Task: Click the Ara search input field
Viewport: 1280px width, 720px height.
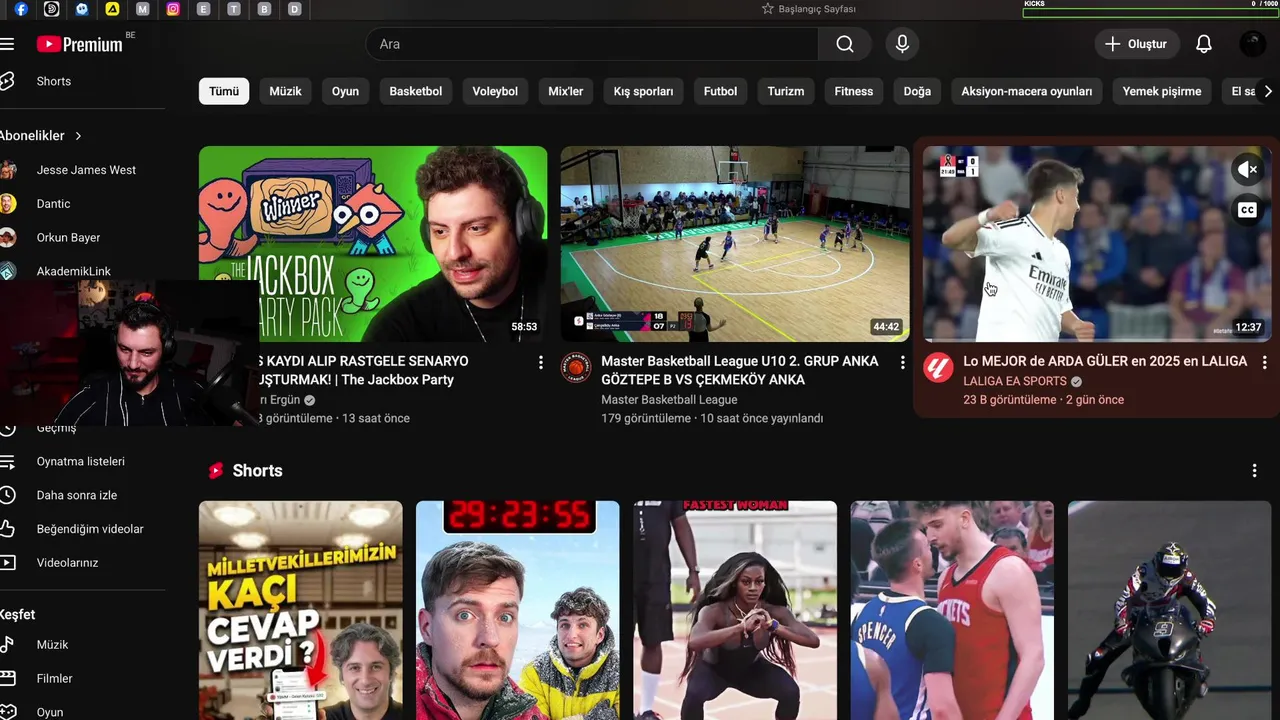Action: (x=593, y=44)
